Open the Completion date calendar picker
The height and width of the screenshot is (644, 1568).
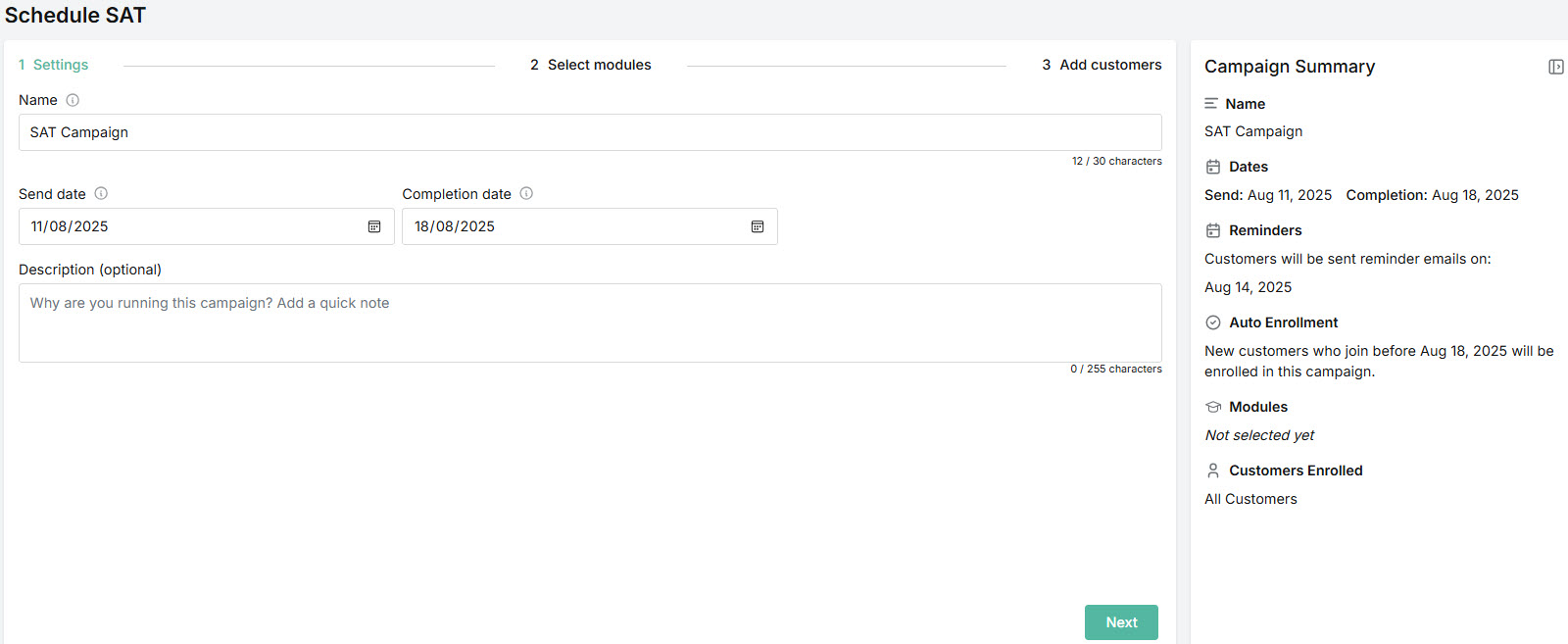tap(758, 226)
